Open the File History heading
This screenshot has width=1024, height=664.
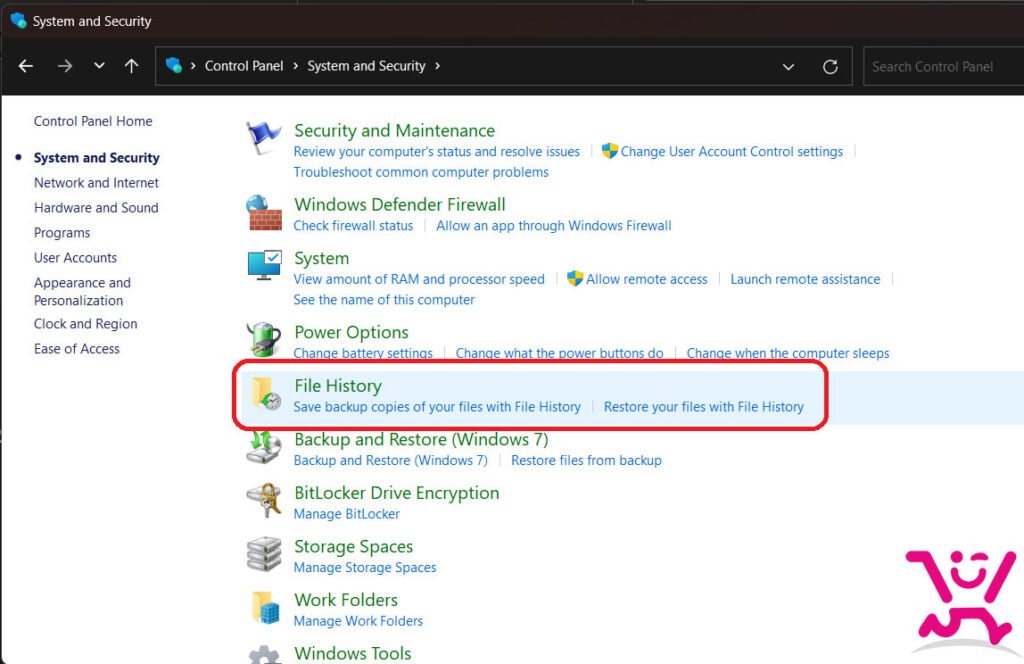tap(338, 386)
